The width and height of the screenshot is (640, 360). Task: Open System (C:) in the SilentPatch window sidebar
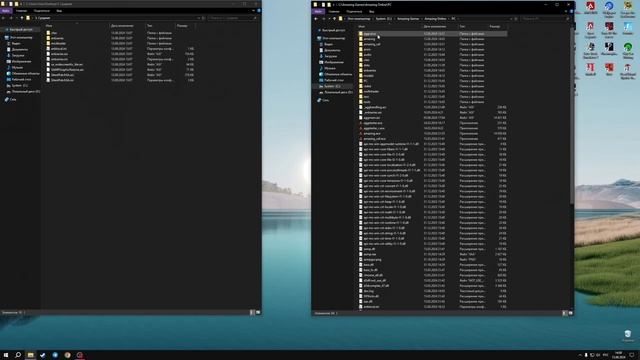(x=17, y=85)
